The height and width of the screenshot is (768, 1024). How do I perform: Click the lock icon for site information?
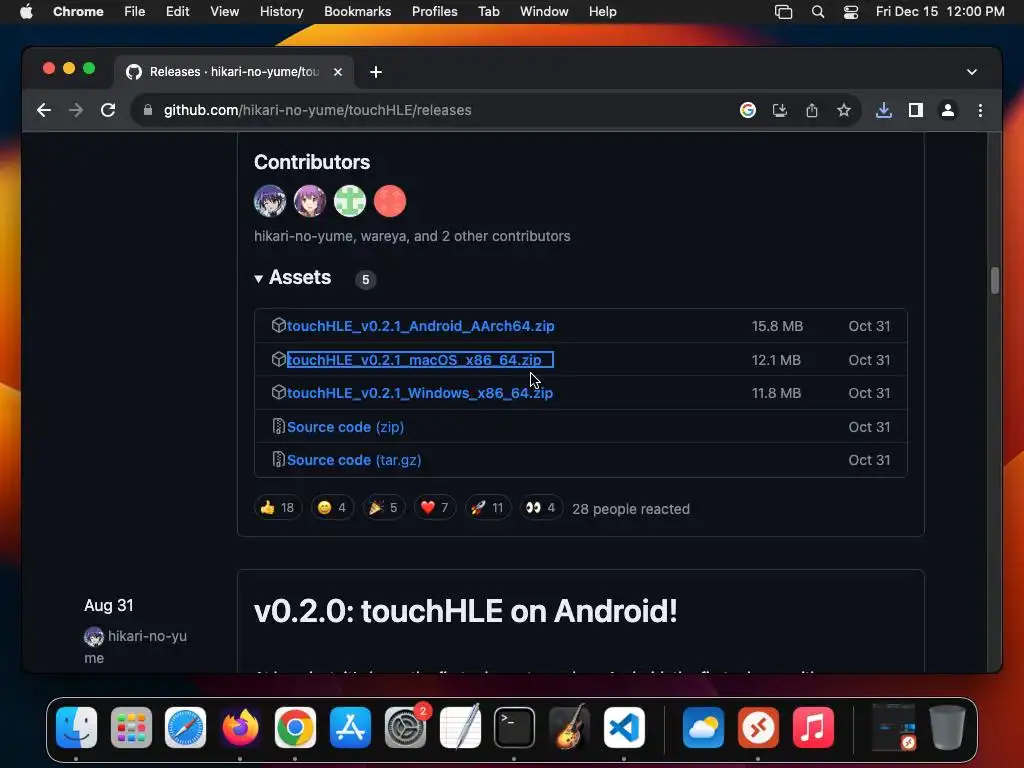coord(148,110)
